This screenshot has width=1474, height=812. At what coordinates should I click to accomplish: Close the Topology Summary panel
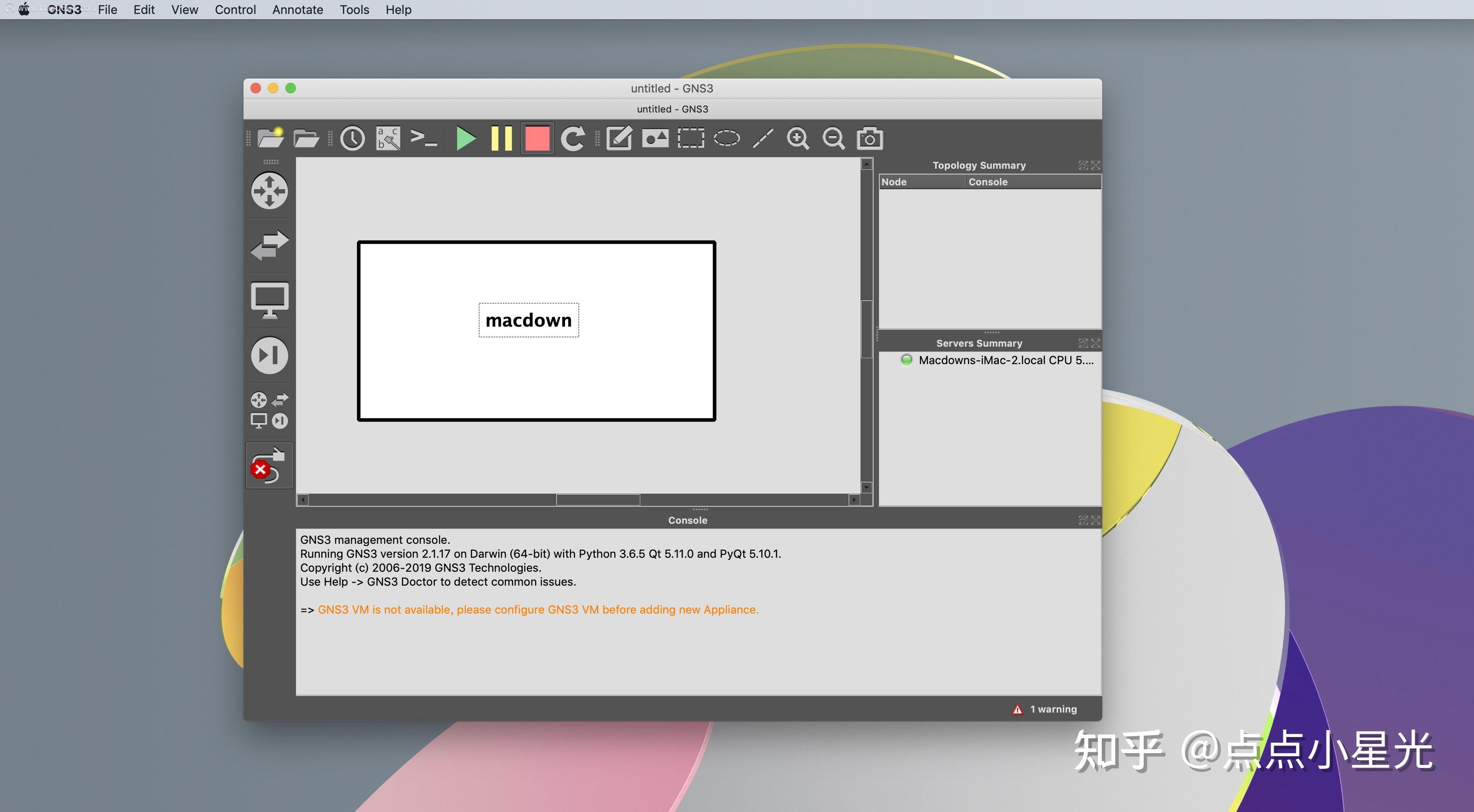coord(1095,165)
